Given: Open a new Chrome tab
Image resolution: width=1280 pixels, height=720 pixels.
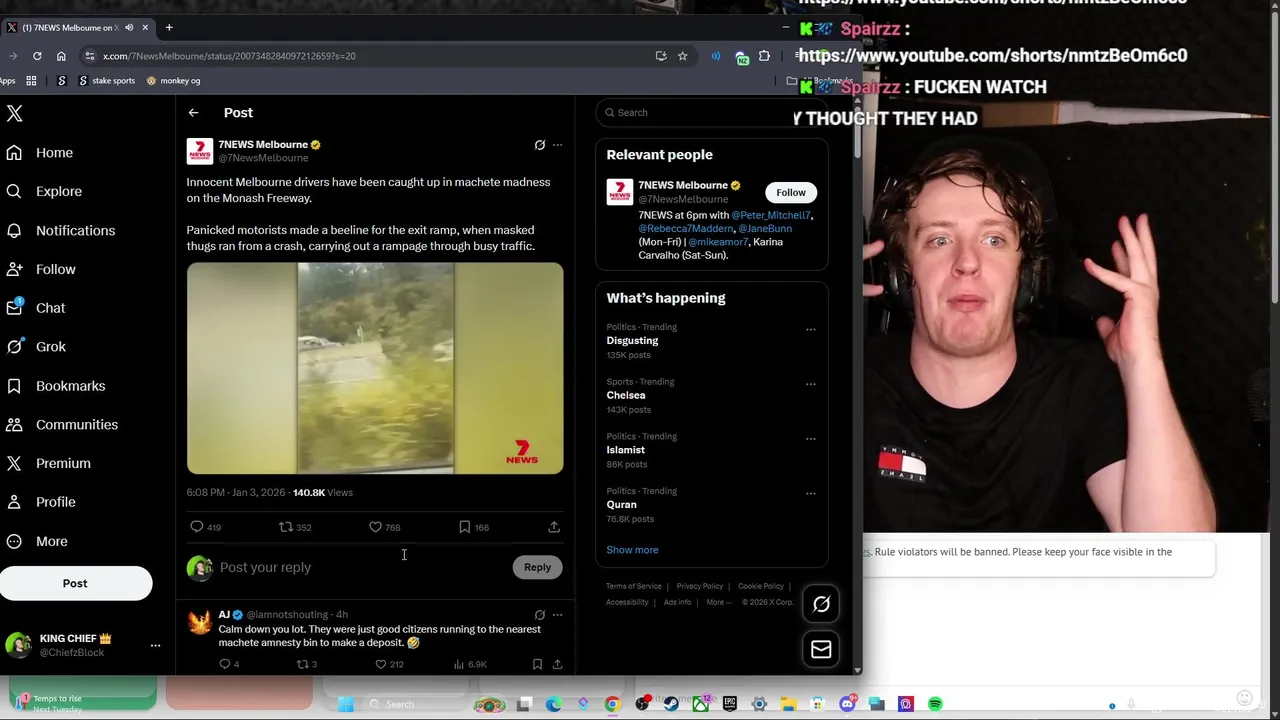Looking at the screenshot, I should pyautogui.click(x=169, y=28).
